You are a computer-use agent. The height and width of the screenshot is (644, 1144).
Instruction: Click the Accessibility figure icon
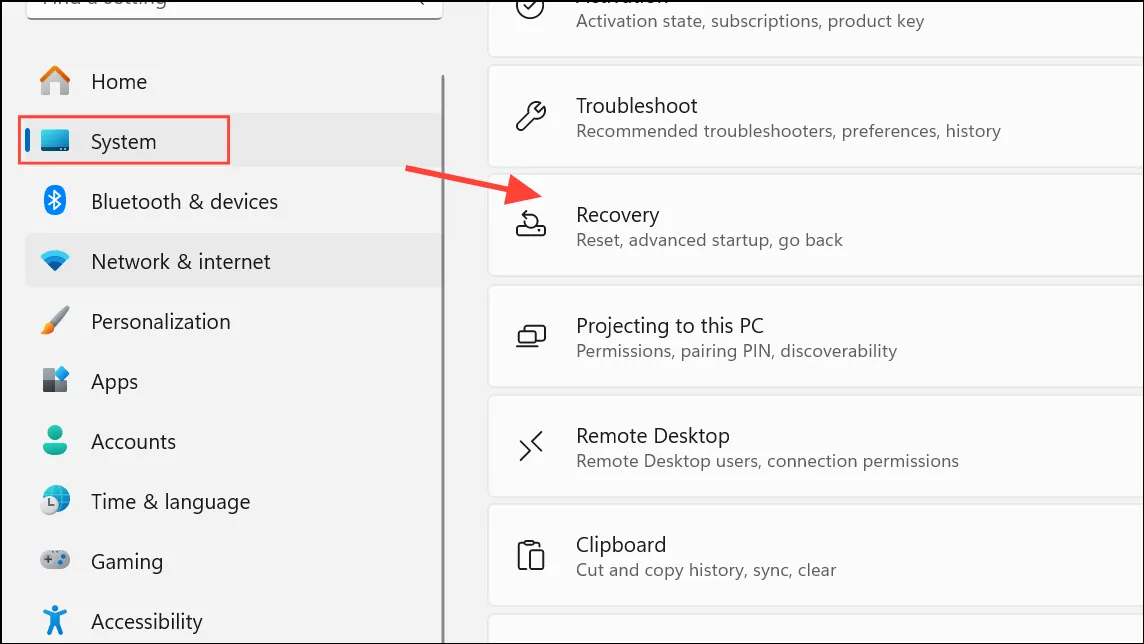tap(55, 620)
